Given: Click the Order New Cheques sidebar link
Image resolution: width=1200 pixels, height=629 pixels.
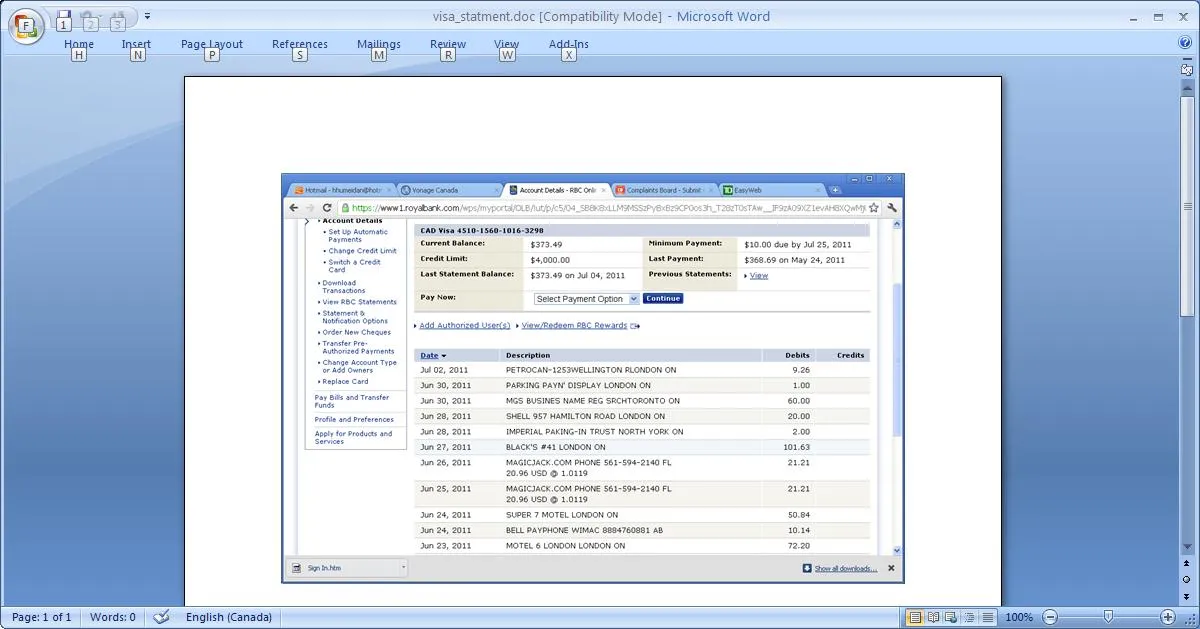Looking at the screenshot, I should pos(356,332).
